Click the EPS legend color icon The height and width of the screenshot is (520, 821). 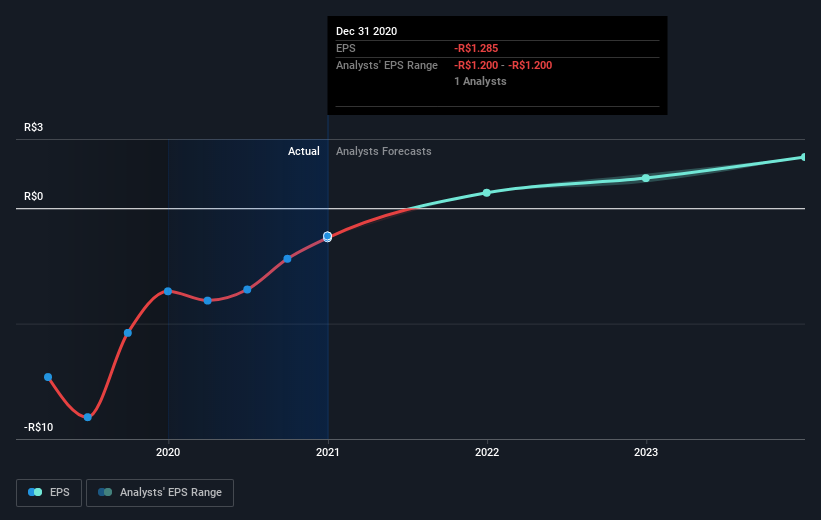coord(35,492)
